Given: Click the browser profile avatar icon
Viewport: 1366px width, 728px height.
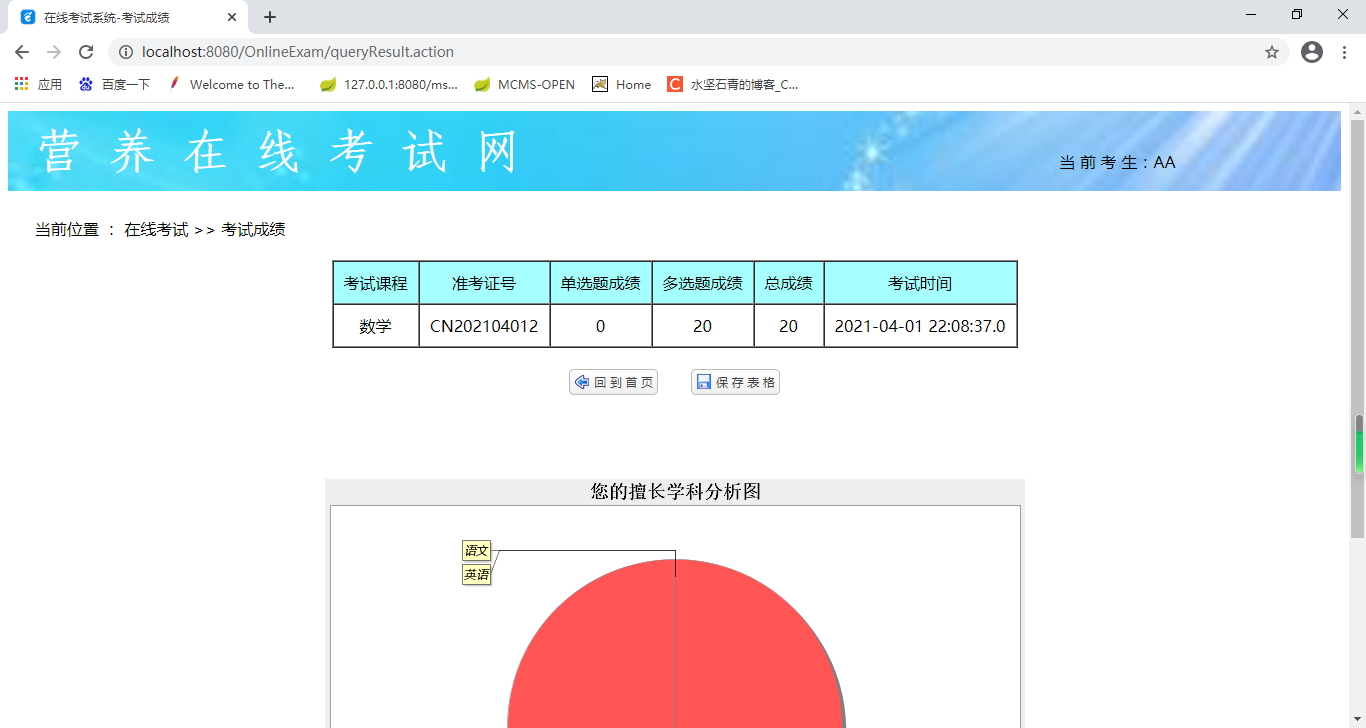Looking at the screenshot, I should coord(1311,51).
